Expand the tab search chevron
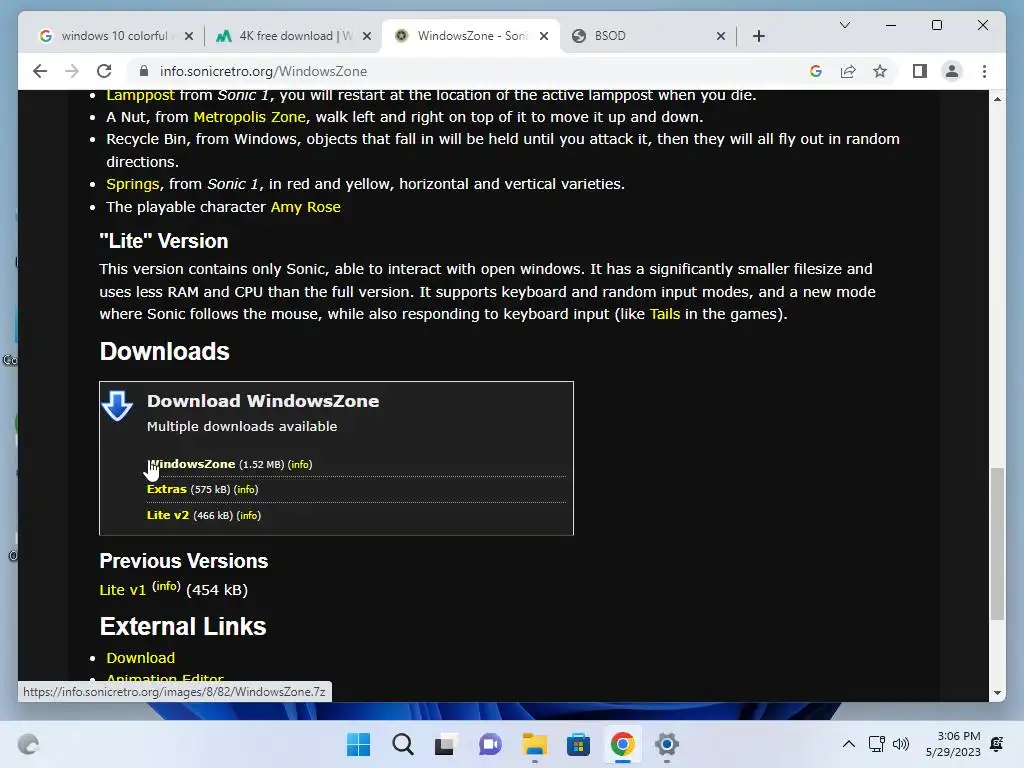Screen dimensions: 1024x768 (844, 25)
